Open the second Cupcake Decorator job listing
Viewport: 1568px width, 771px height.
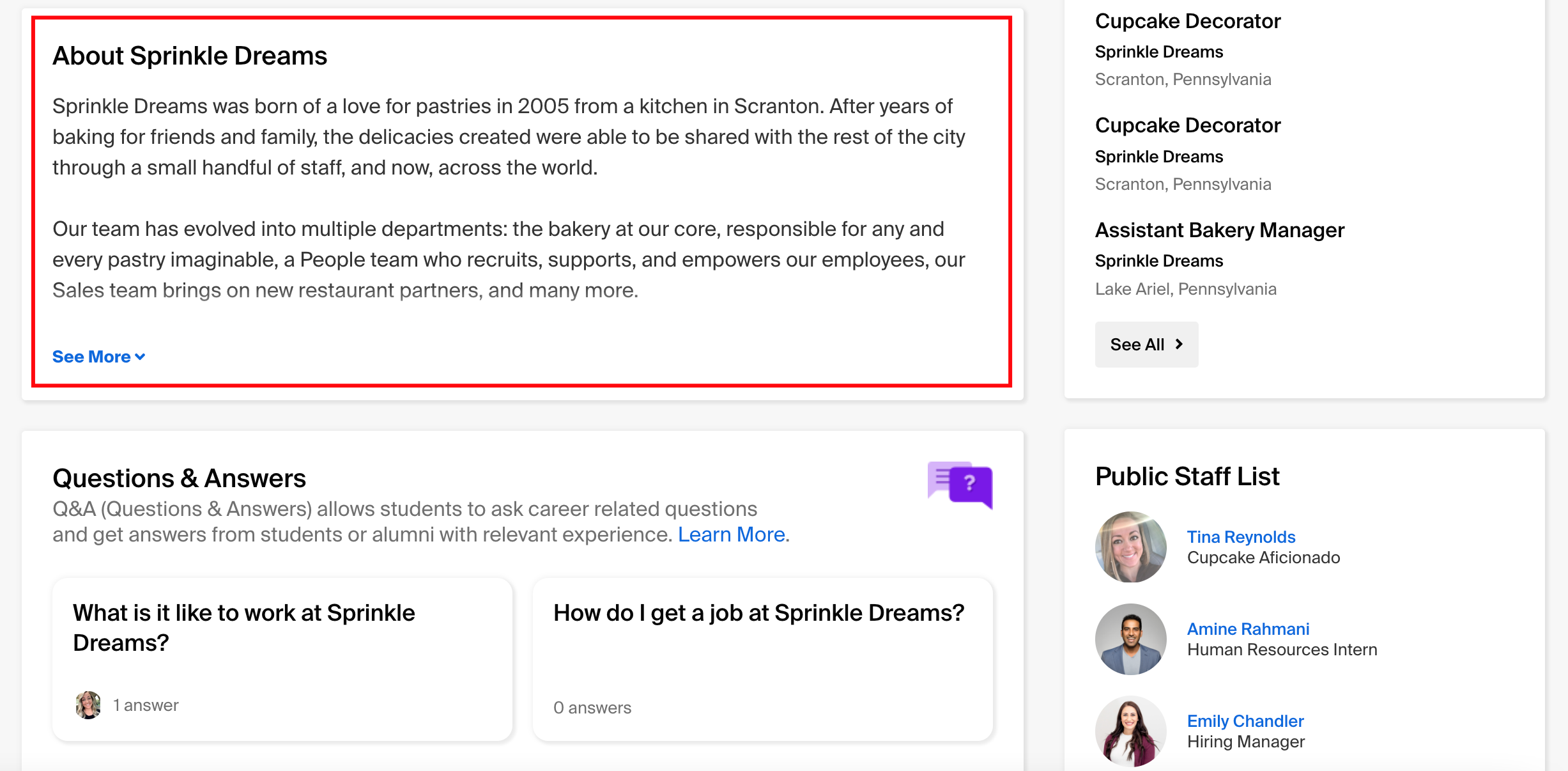click(1187, 125)
